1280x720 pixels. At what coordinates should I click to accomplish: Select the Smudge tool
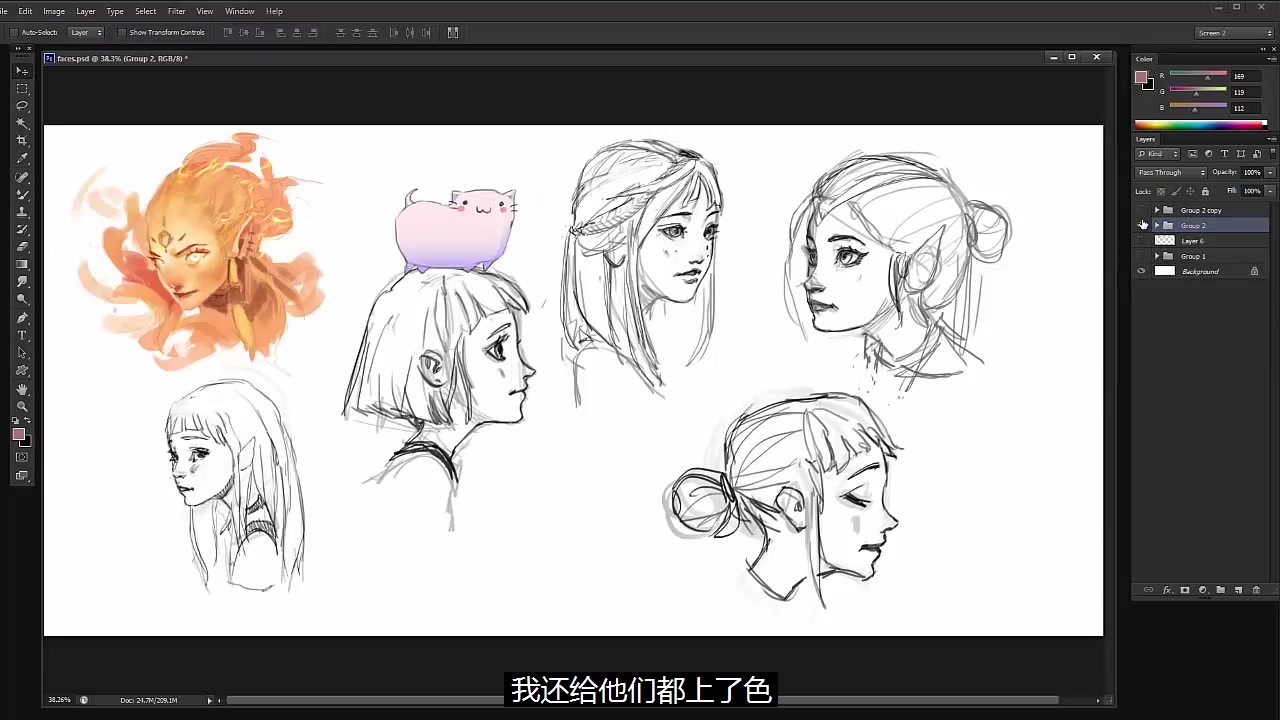coord(22,282)
